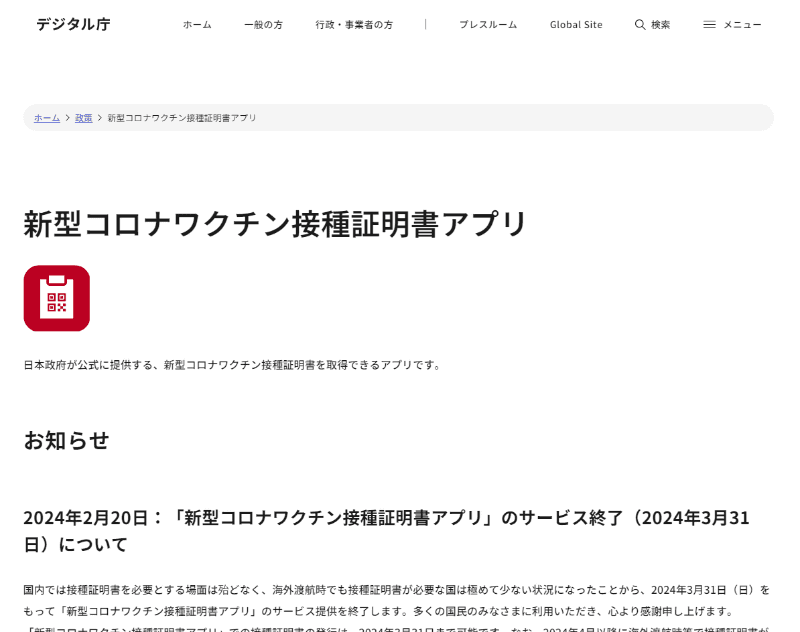The width and height of the screenshot is (800, 632).
Task: Click the red vaccination certificate app icon
Action: pyautogui.click(x=57, y=298)
